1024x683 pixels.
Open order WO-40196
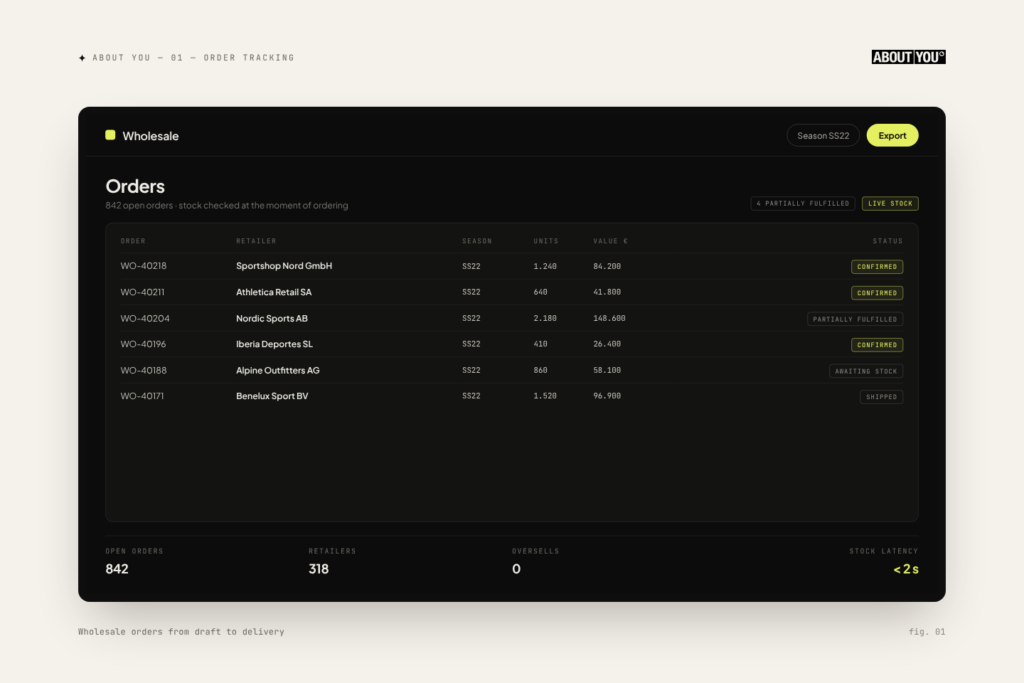tap(143, 344)
